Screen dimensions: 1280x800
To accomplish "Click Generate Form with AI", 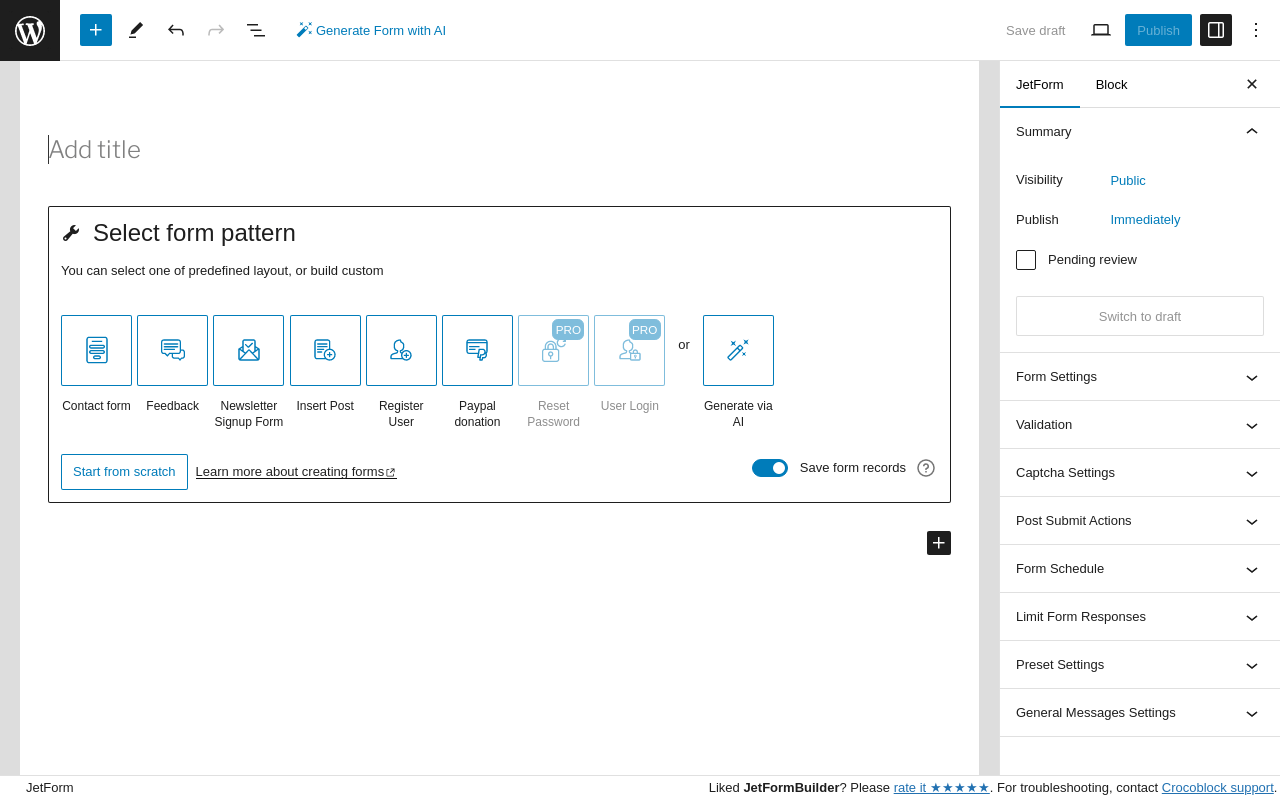I will pos(371,30).
